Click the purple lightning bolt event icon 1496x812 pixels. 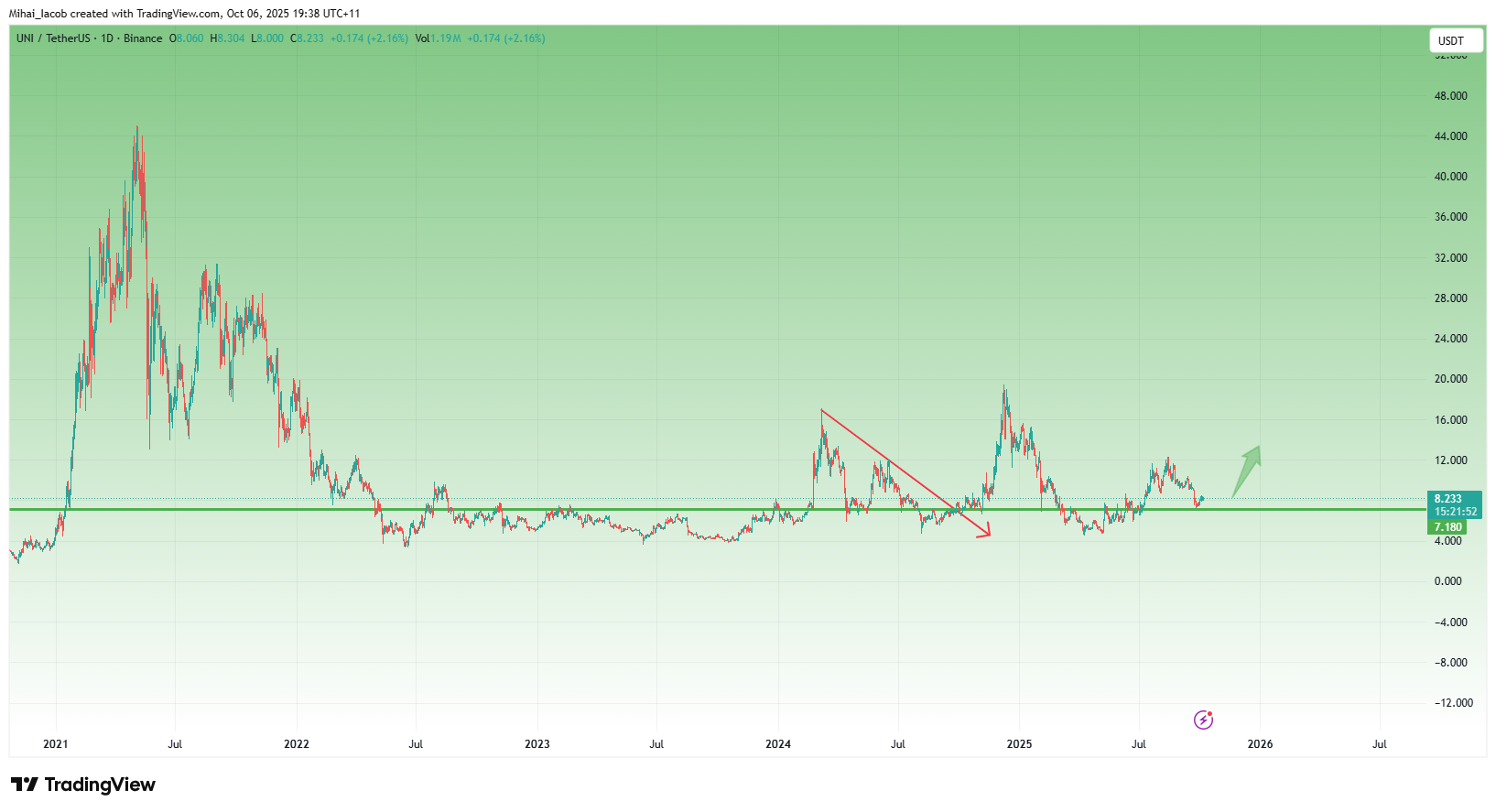1203,720
